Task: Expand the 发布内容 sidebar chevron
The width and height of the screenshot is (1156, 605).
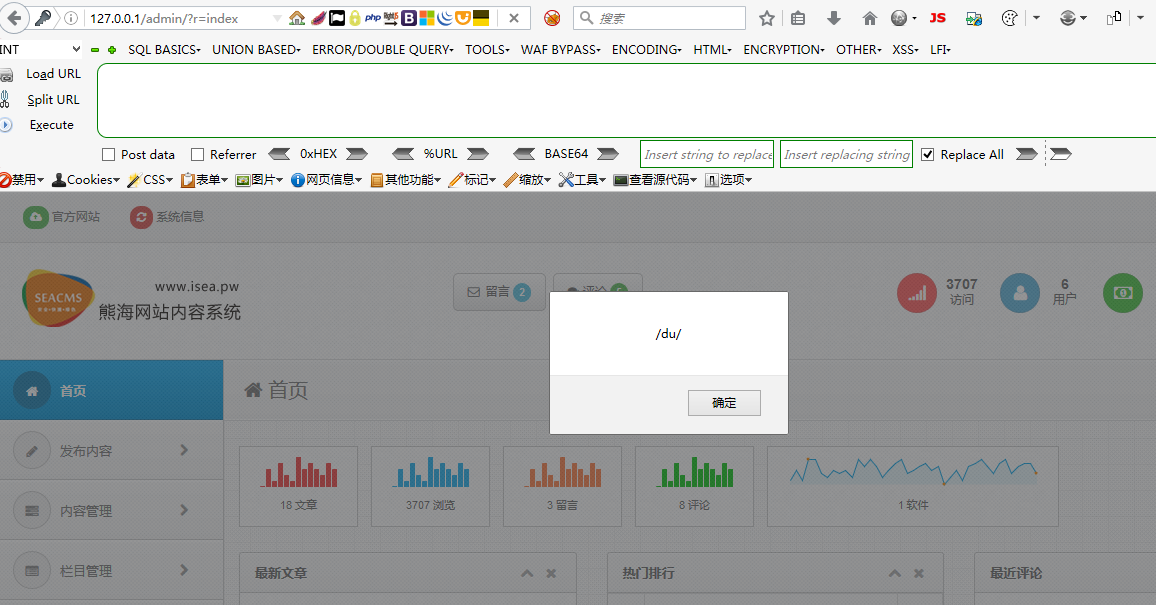Action: [184, 450]
